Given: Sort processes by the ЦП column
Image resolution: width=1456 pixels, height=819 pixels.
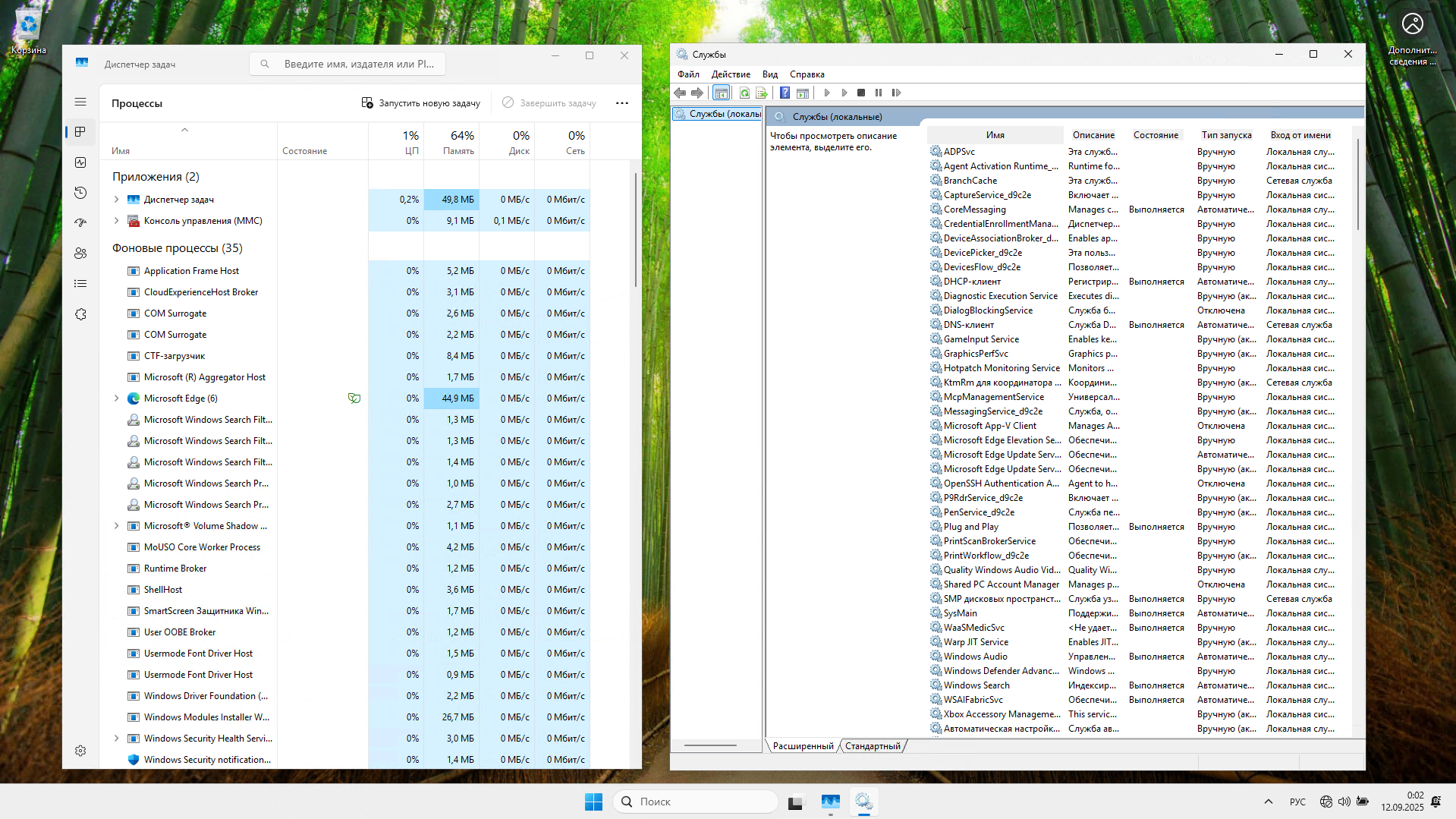Looking at the screenshot, I should coord(397,142).
